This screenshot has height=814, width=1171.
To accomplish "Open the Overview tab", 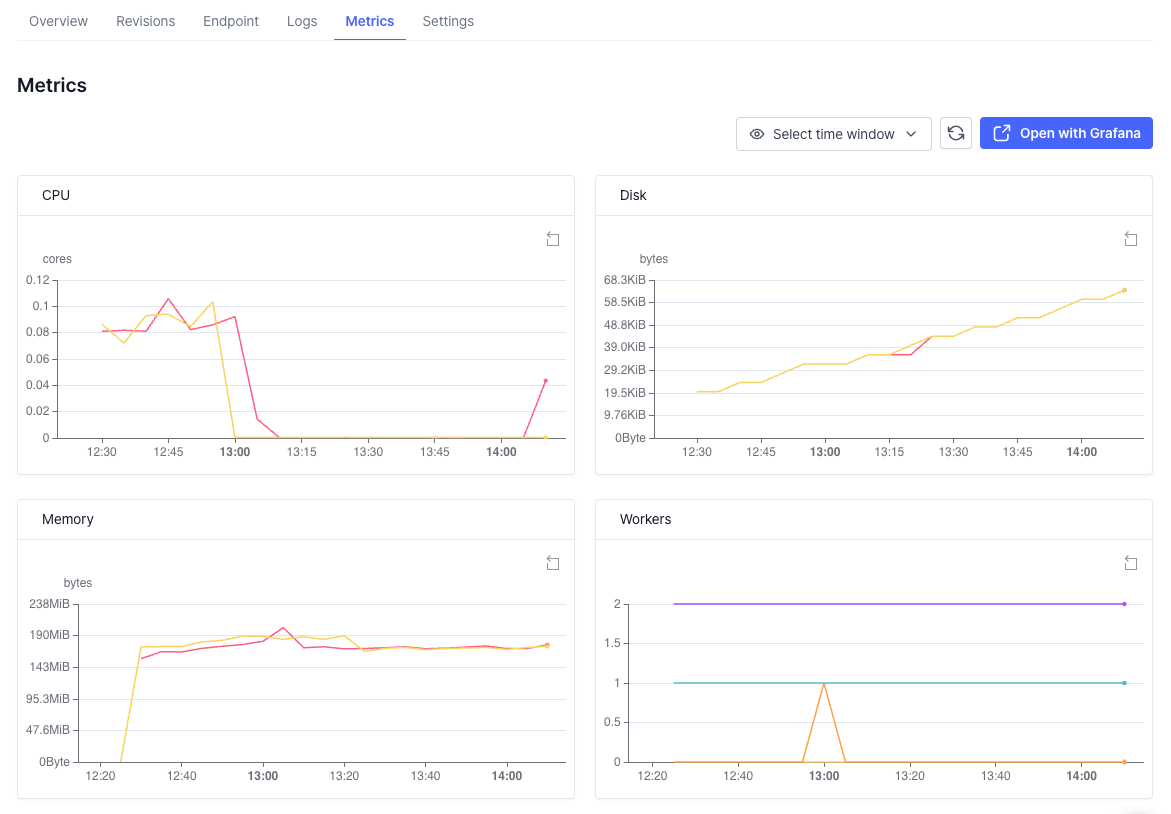I will 58,21.
